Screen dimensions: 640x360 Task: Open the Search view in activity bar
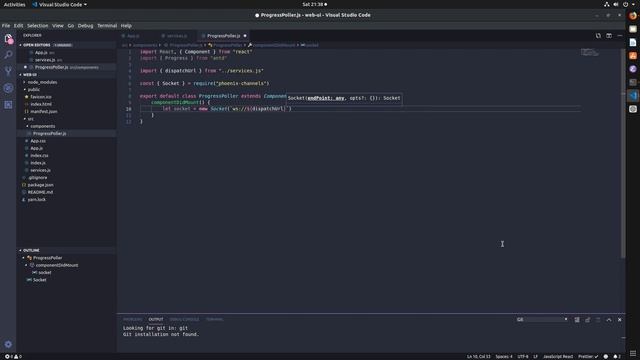(8, 55)
